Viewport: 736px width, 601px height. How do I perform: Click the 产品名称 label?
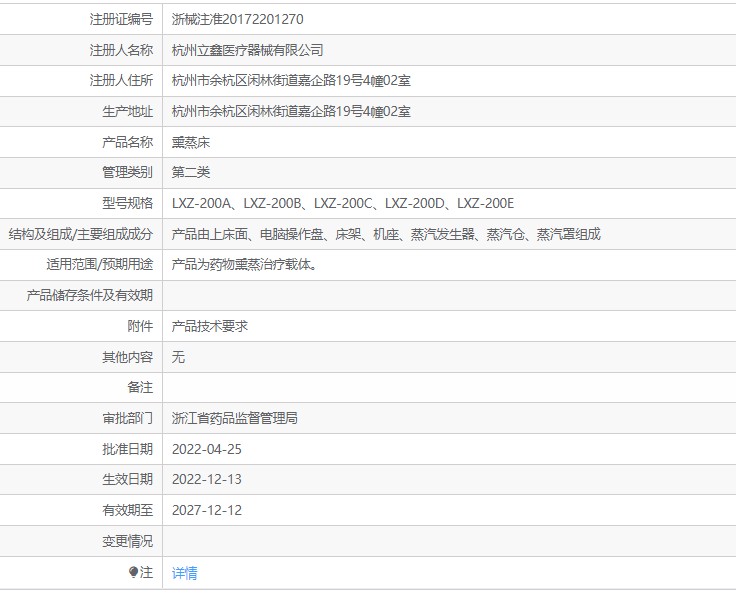click(x=128, y=142)
